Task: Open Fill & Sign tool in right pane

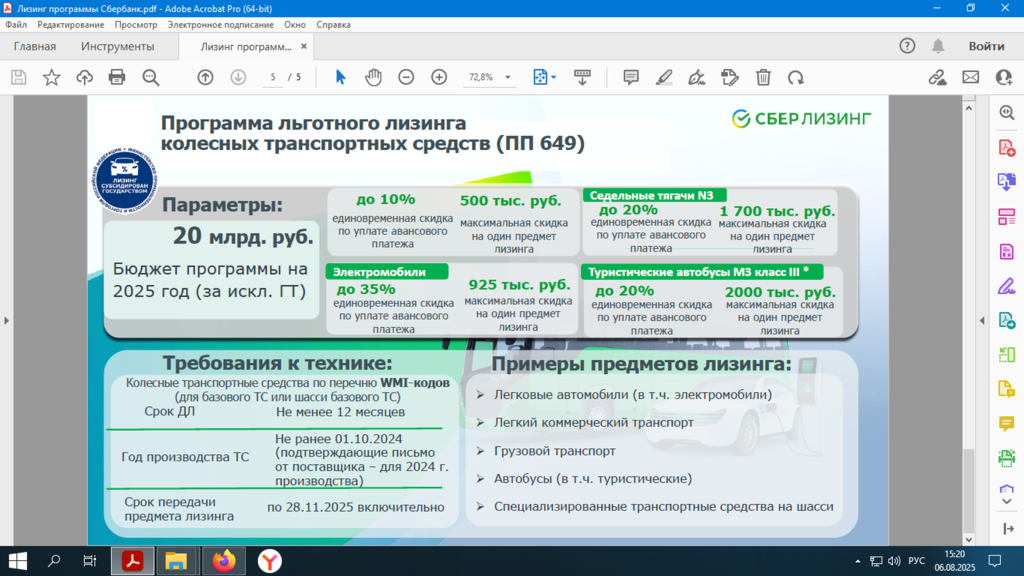Action: [1006, 285]
